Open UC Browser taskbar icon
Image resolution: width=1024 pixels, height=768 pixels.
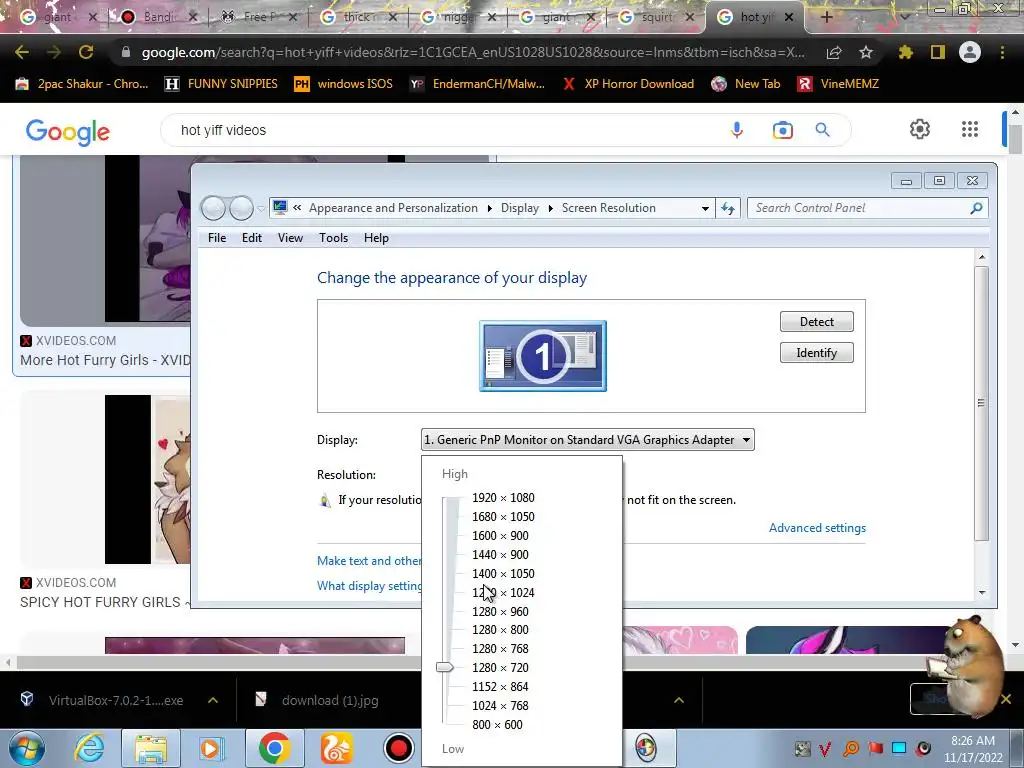coord(336,748)
